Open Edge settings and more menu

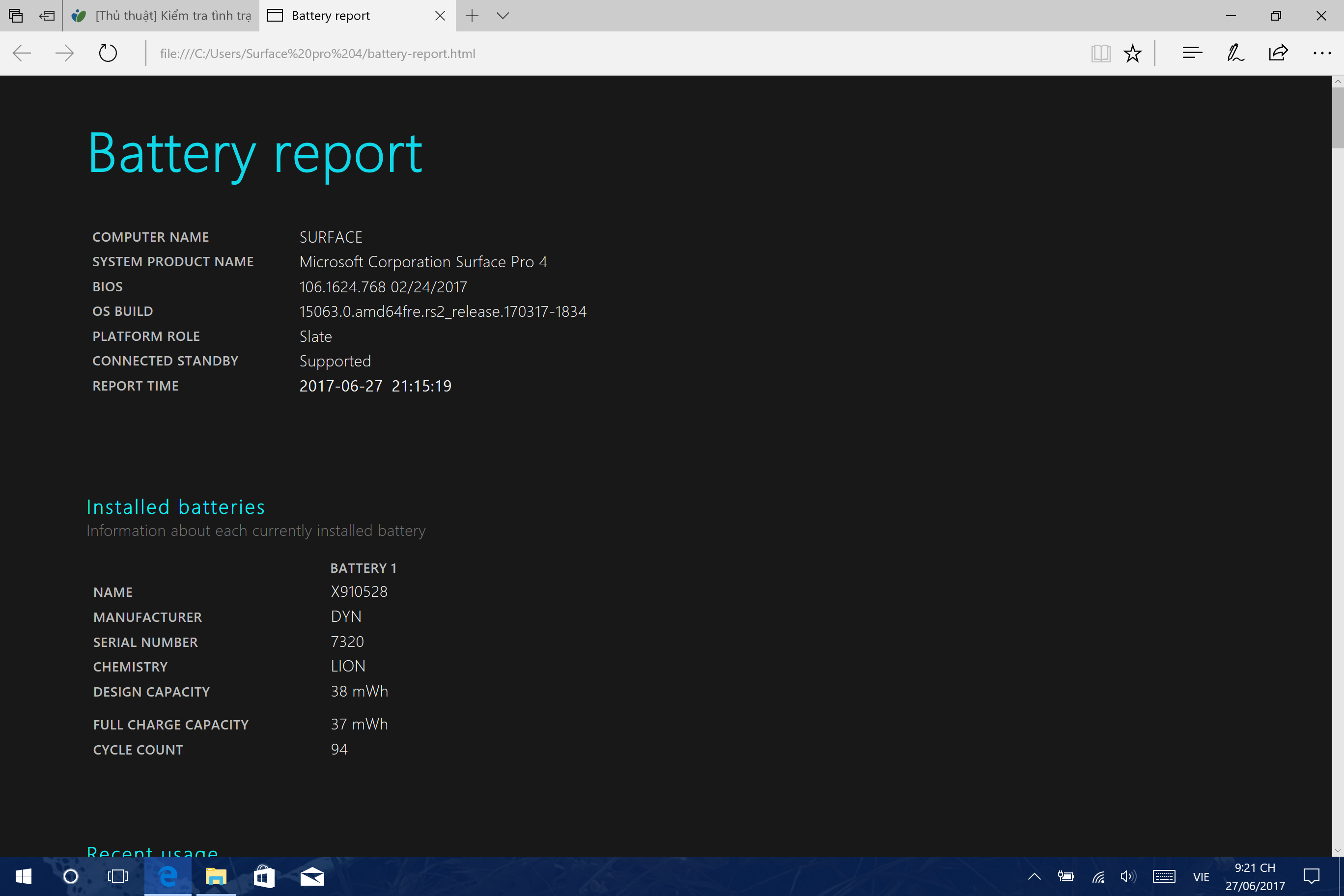coord(1322,53)
